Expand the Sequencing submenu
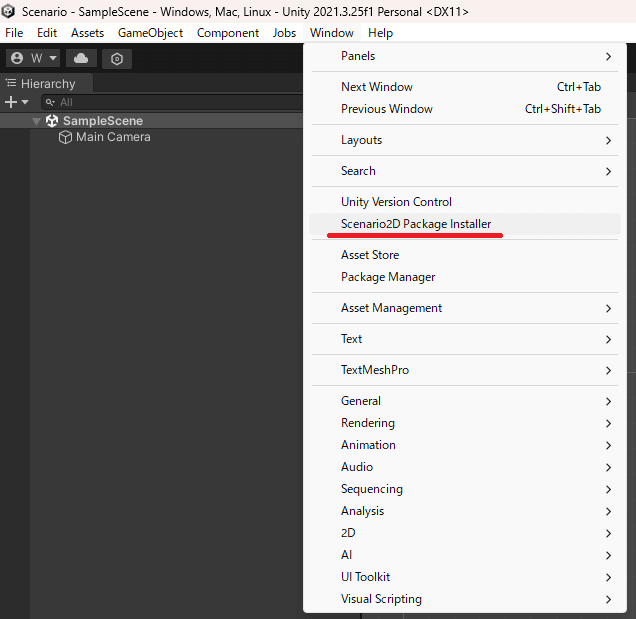The image size is (636, 619). pos(465,489)
